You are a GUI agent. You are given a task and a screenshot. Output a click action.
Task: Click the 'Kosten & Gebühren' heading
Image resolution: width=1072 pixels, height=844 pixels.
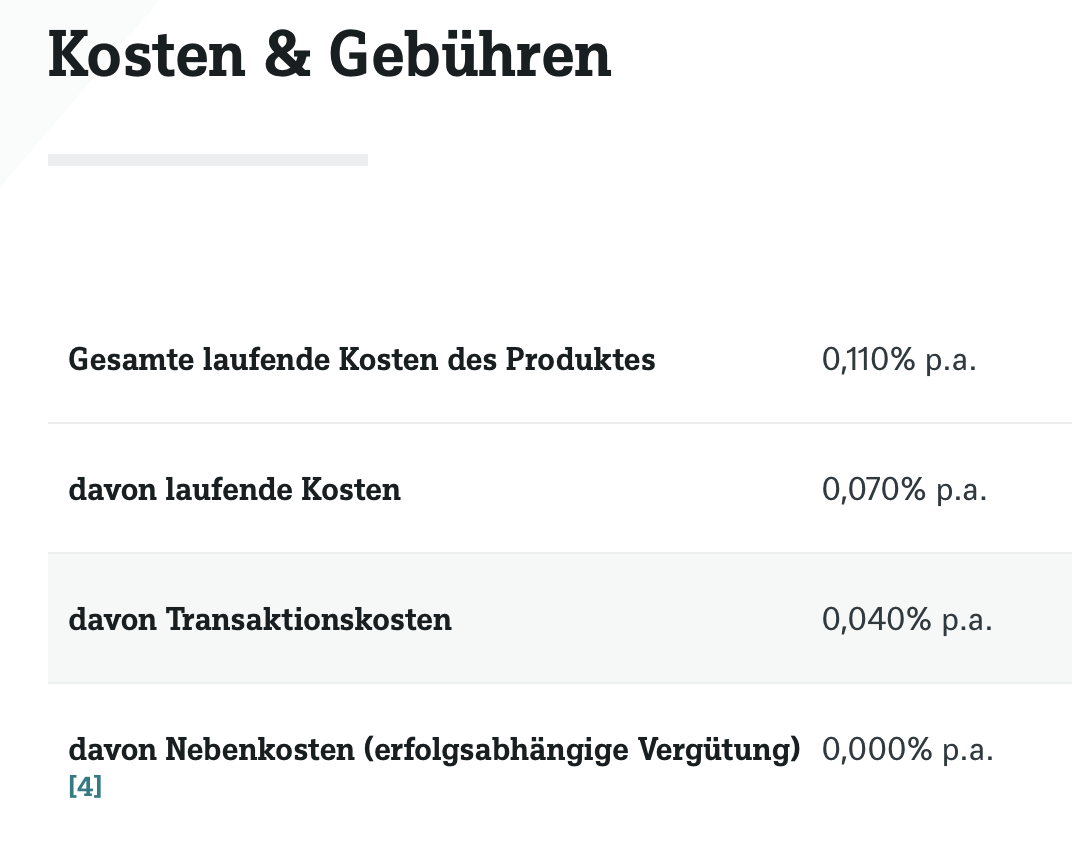click(x=329, y=56)
